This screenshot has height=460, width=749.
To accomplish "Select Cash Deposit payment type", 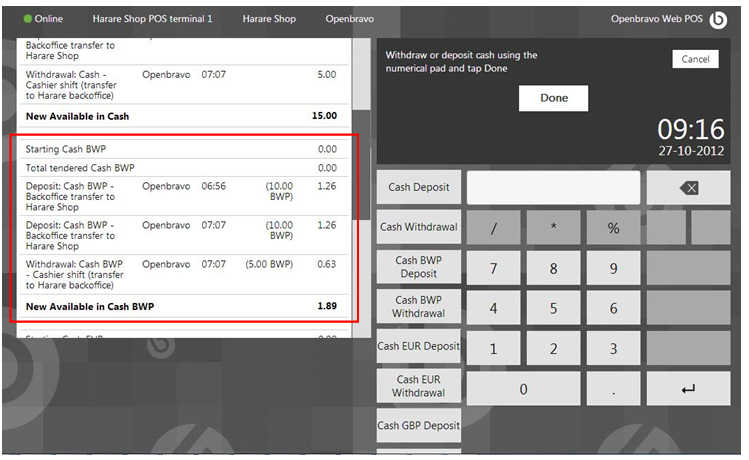I will (419, 187).
